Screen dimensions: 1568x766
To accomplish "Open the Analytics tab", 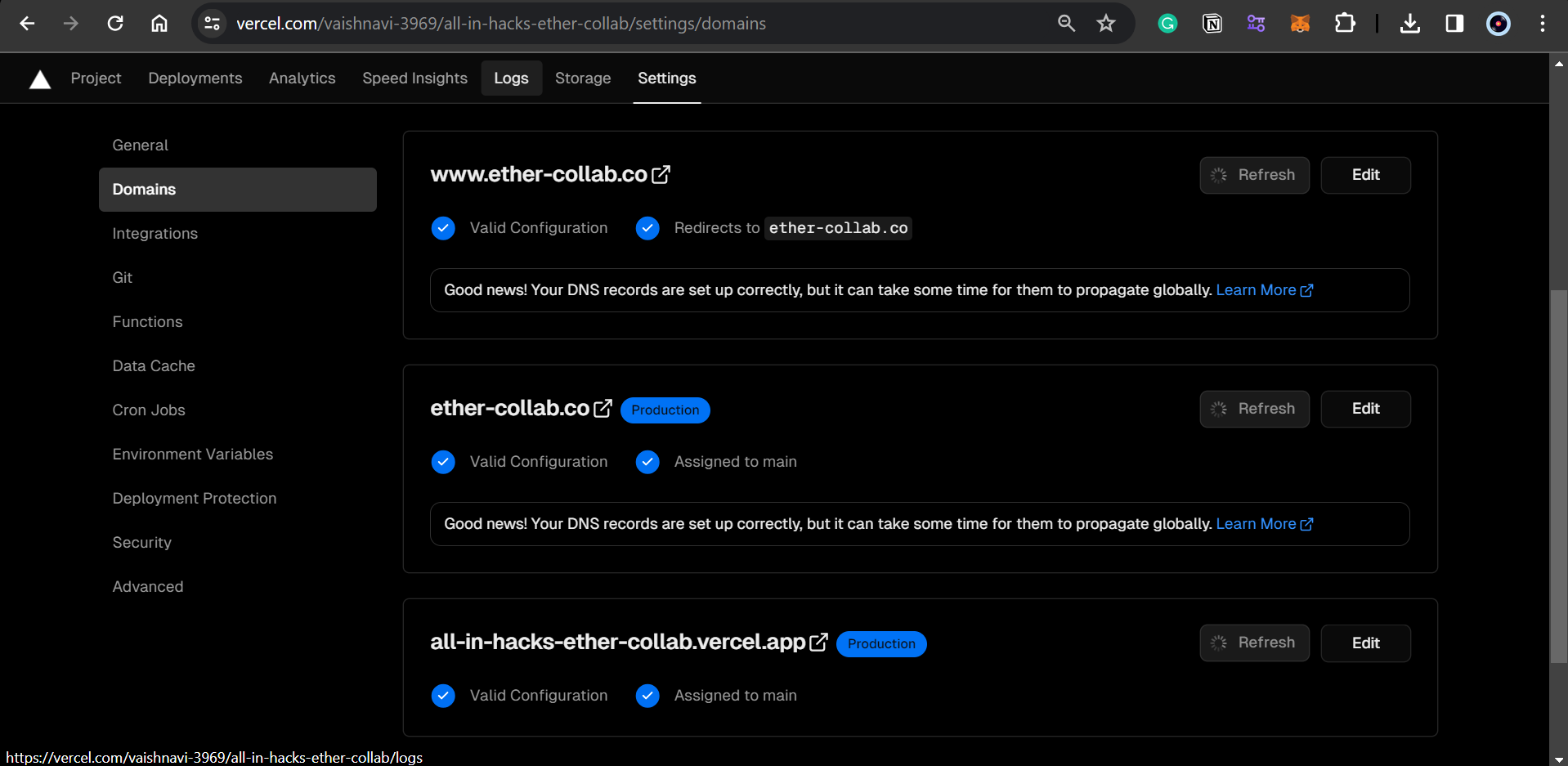I will (302, 78).
